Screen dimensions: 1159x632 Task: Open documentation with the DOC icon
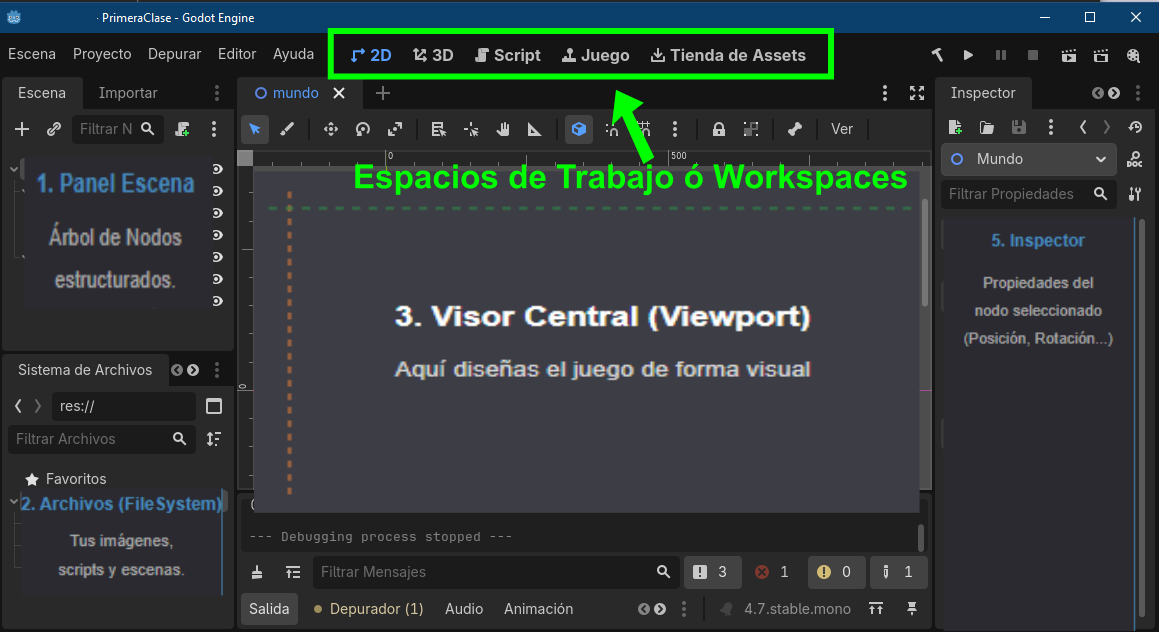[x=1135, y=159]
